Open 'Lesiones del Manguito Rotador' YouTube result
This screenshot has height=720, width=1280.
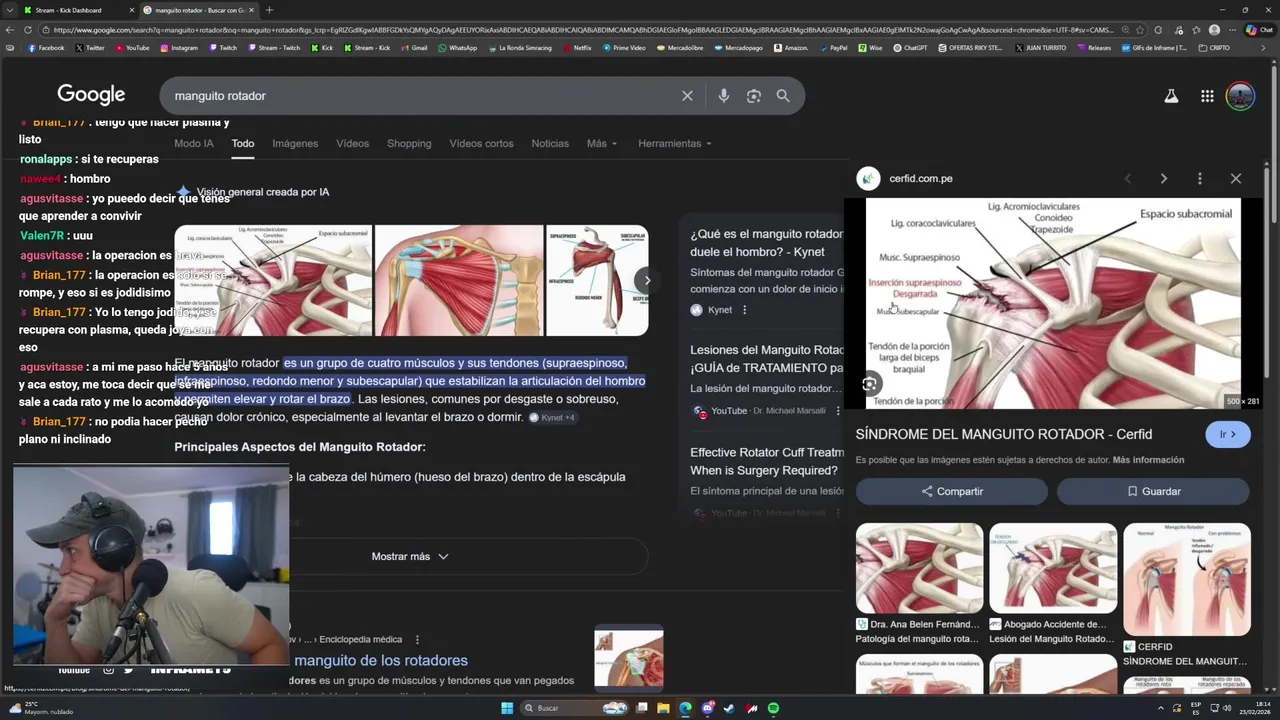pos(767,359)
